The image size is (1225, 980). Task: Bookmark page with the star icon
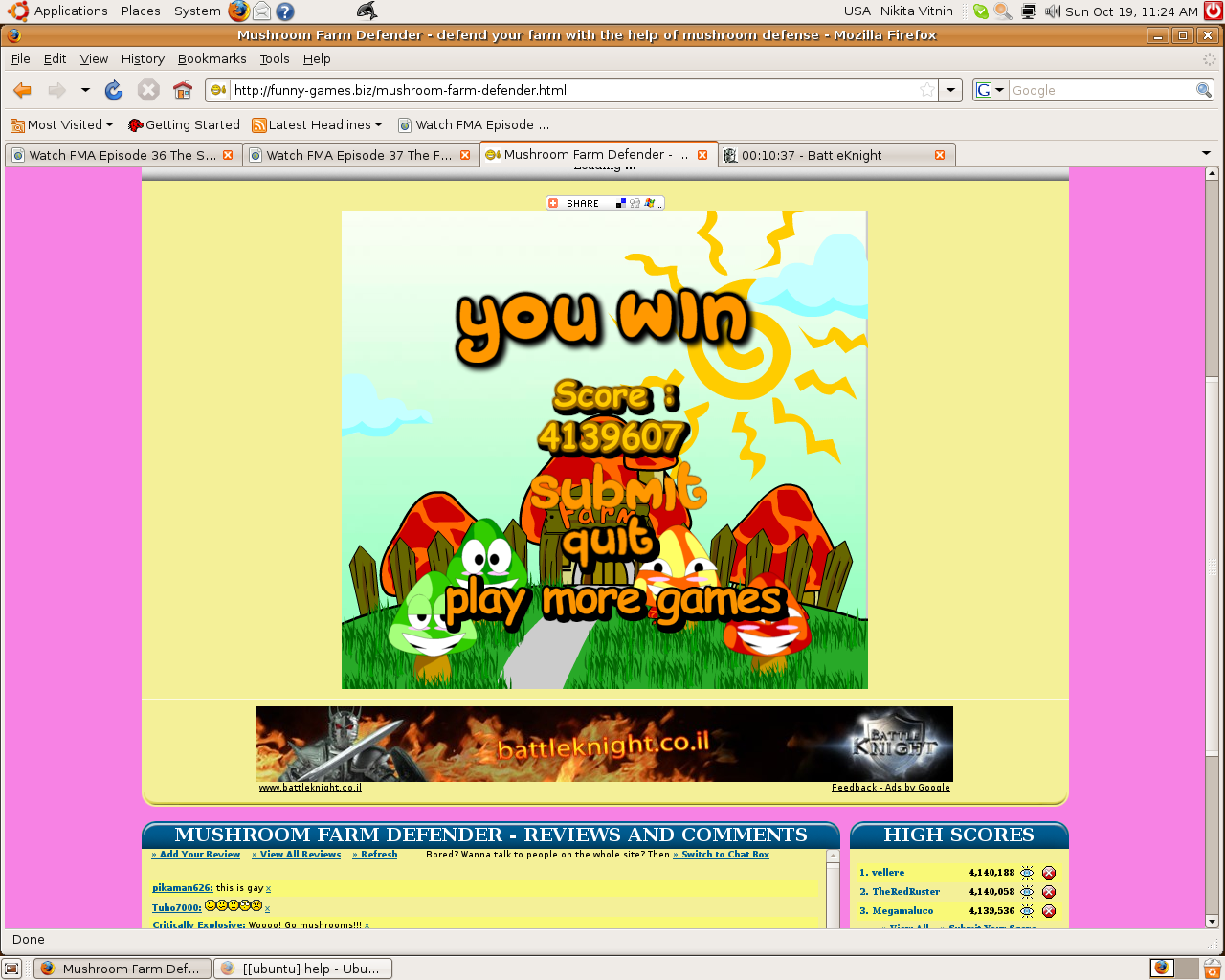click(x=926, y=90)
